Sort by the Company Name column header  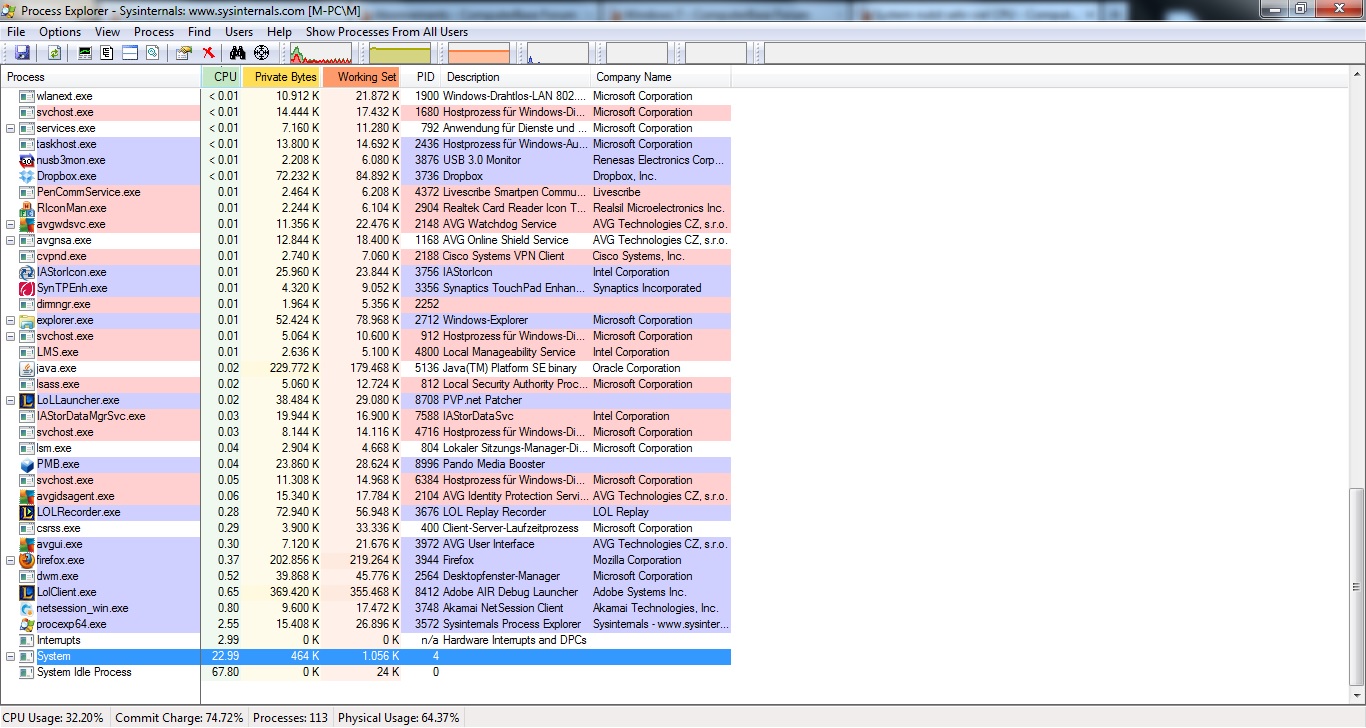pos(660,77)
